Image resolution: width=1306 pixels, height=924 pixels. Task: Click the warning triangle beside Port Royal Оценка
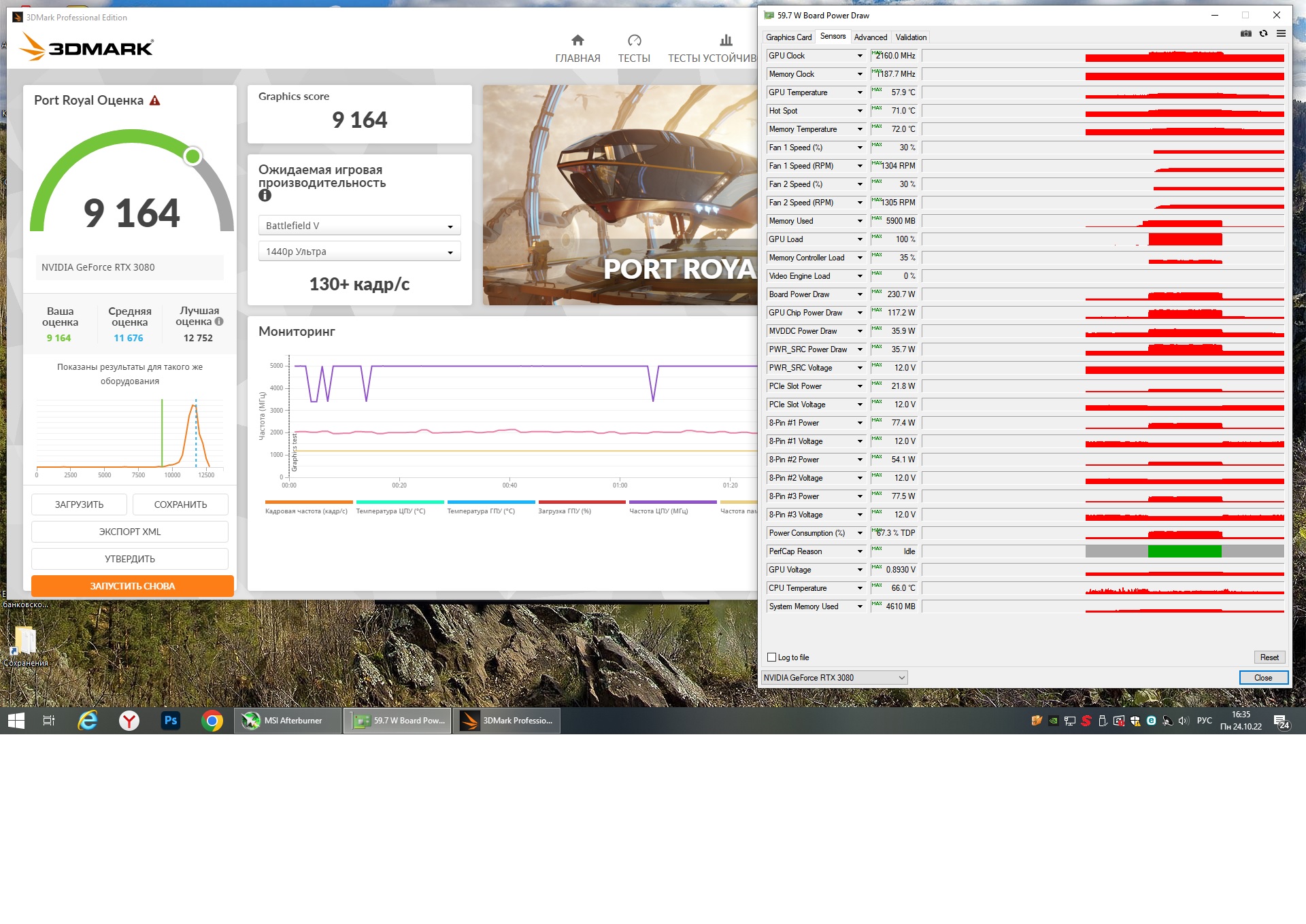[x=155, y=101]
